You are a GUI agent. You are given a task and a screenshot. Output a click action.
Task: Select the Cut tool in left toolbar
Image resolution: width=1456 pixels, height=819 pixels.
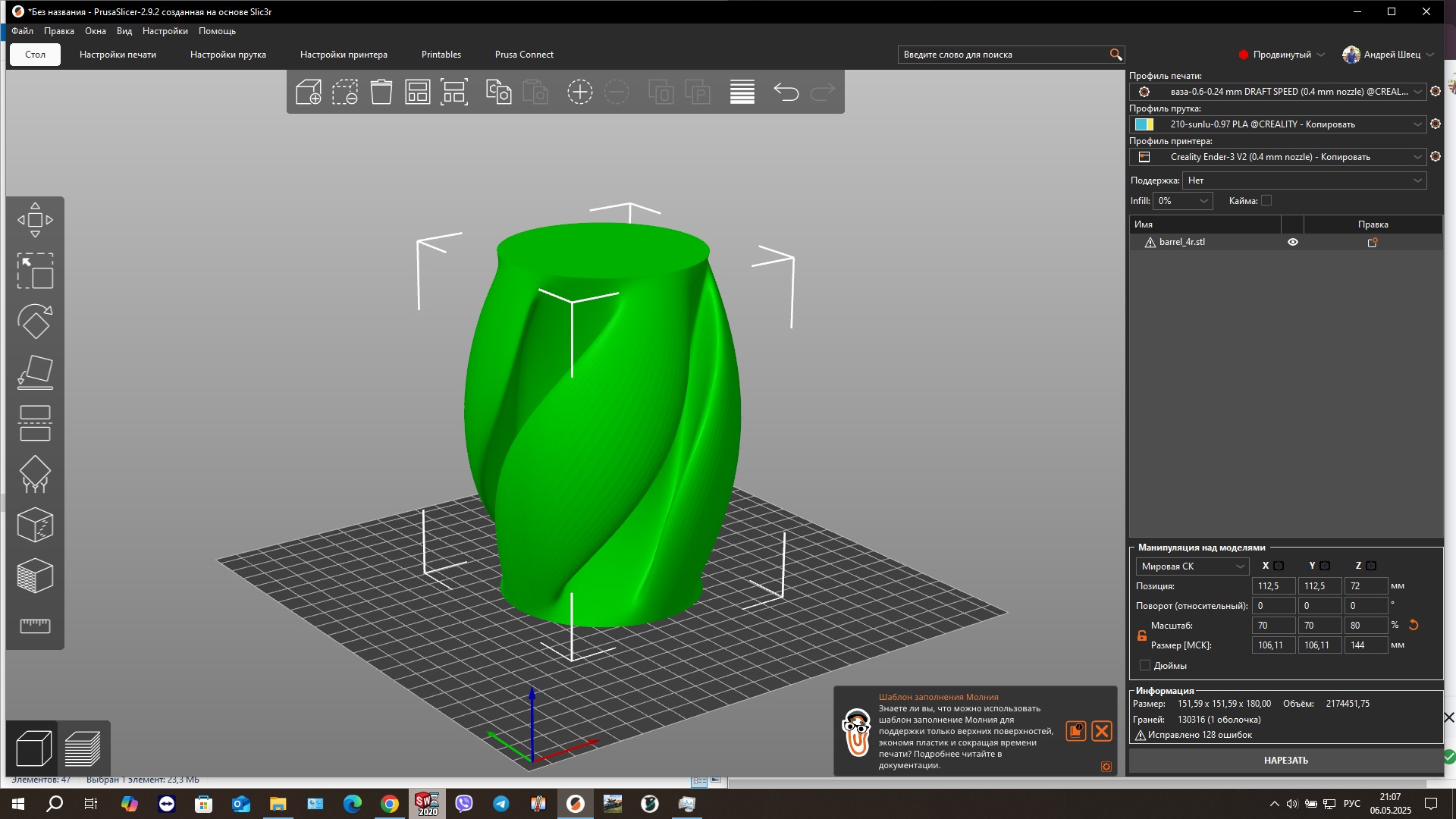[x=35, y=423]
